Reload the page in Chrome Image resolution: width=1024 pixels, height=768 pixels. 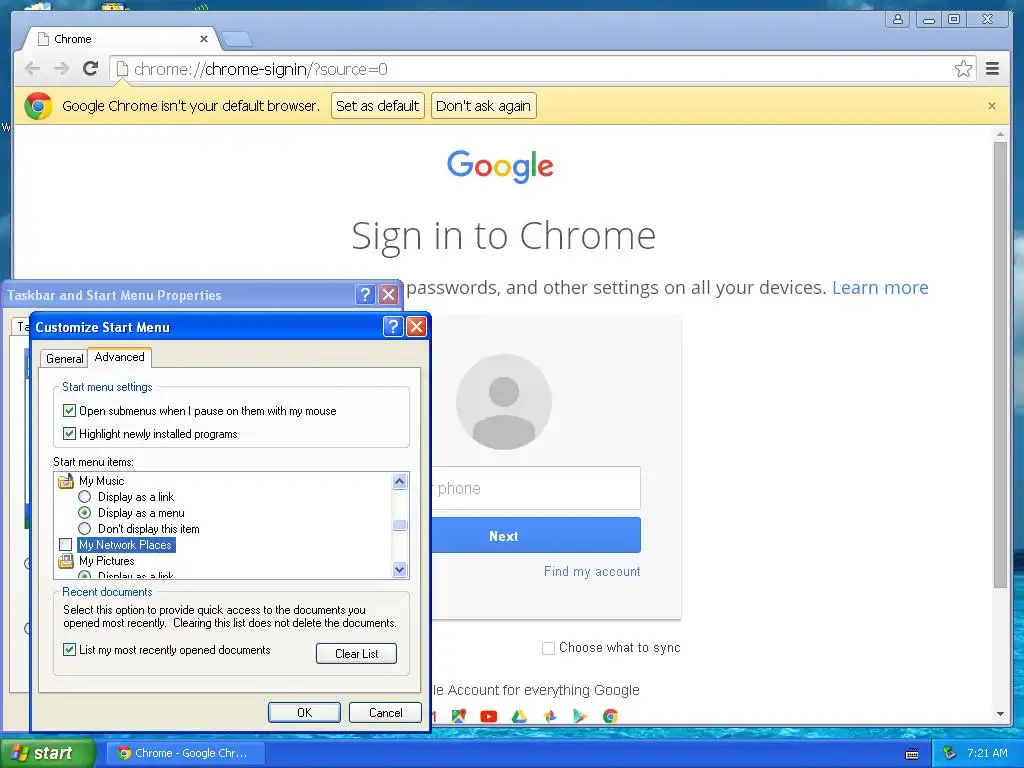pos(91,69)
